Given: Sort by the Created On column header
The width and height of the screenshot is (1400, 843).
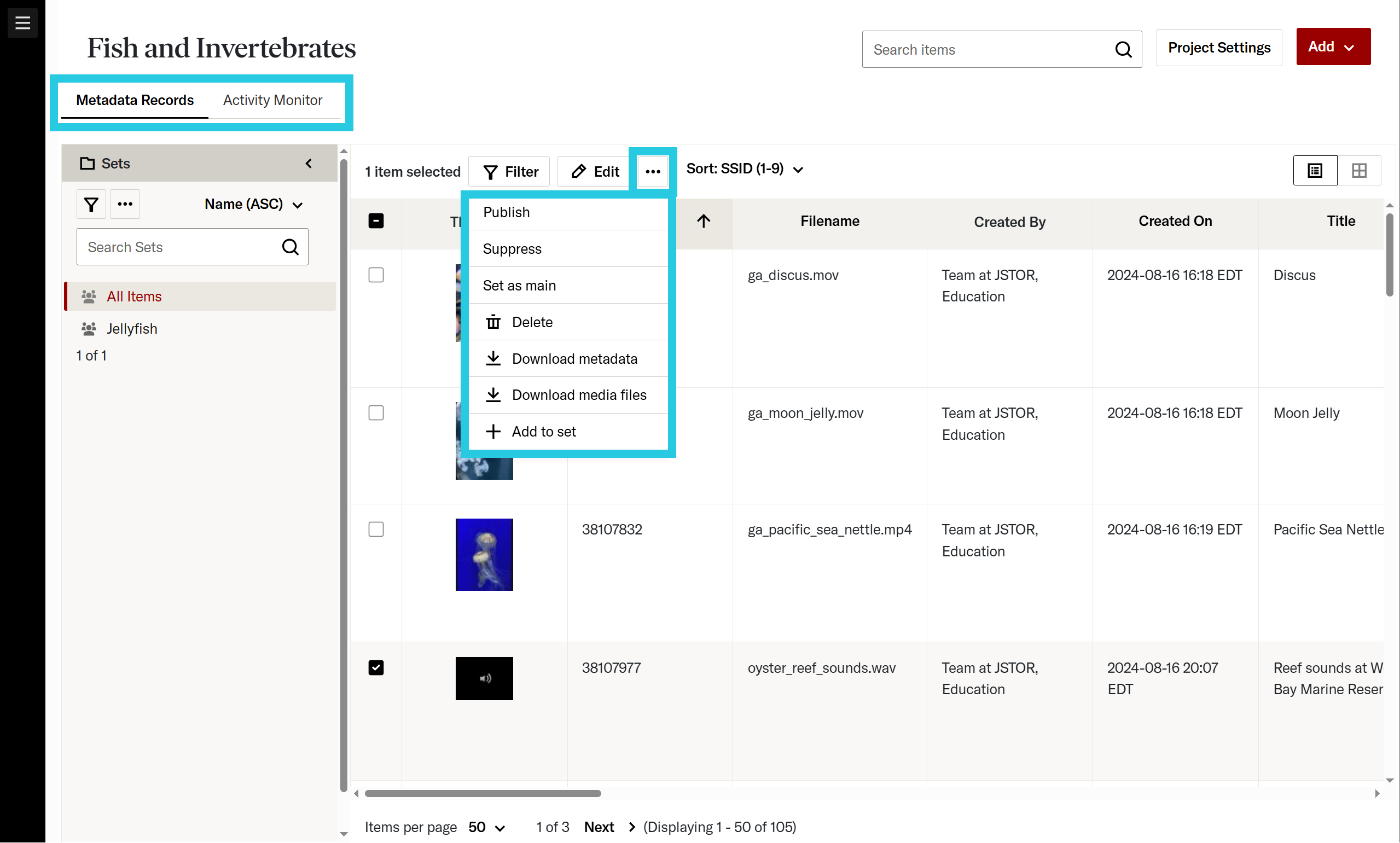Looking at the screenshot, I should click(x=1175, y=221).
